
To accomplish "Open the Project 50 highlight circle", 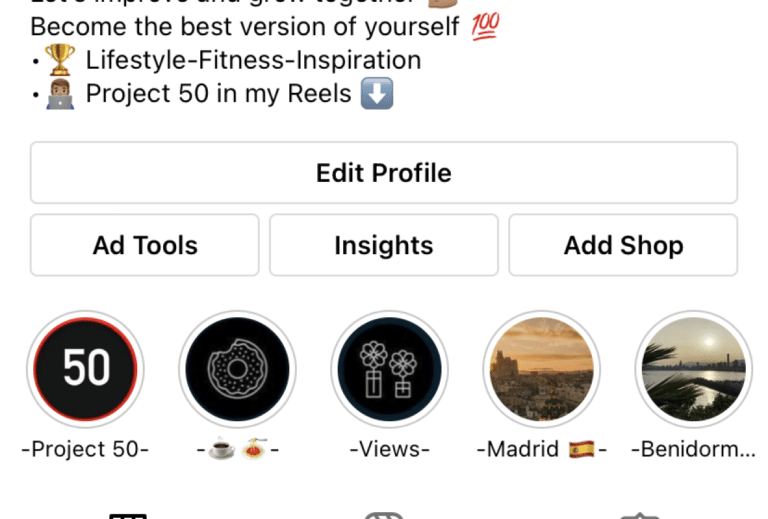I will [x=86, y=369].
